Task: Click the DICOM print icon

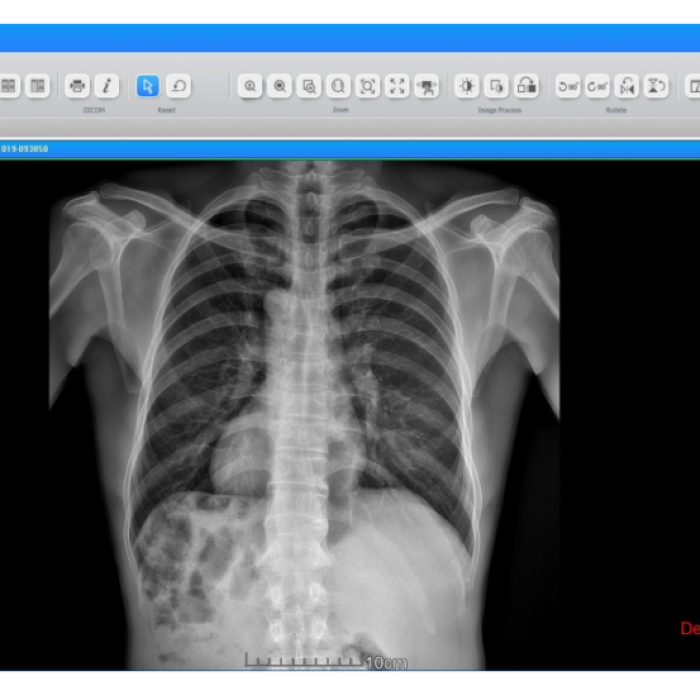Action: 77,86
